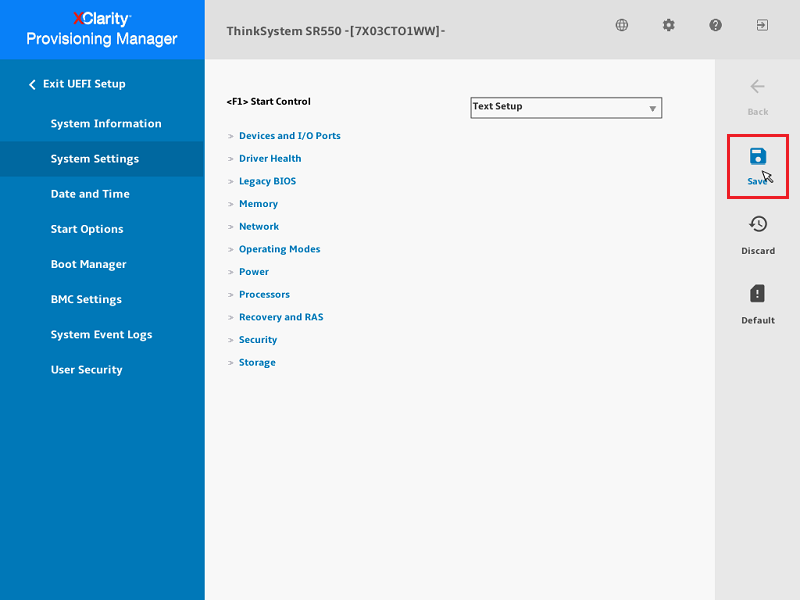Open Network settings link
This screenshot has width=800, height=600.
259,227
